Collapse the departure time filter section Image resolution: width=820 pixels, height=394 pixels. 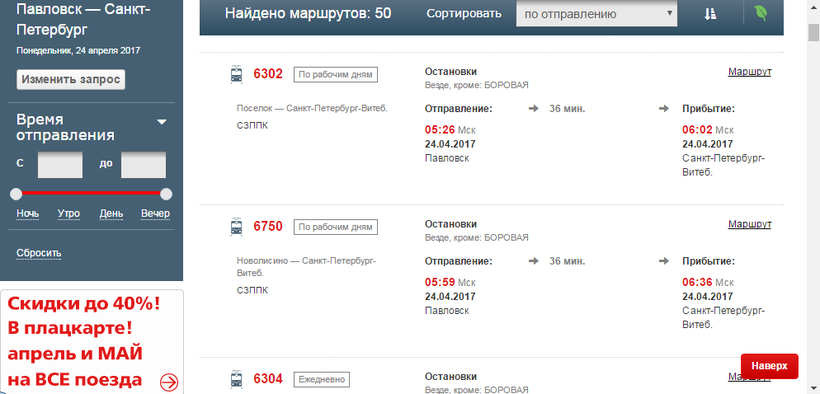click(162, 122)
